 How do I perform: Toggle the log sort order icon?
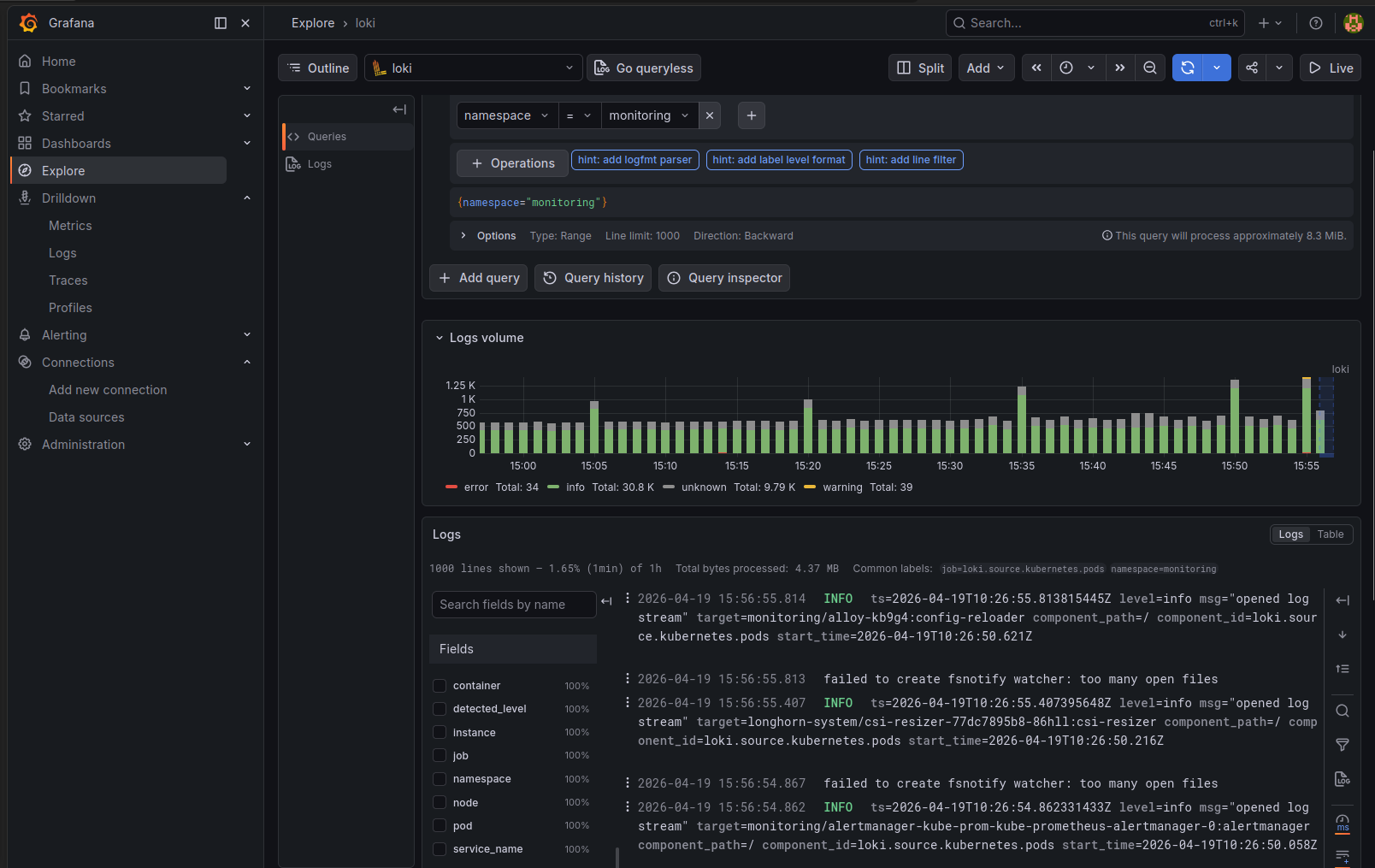(x=1343, y=669)
